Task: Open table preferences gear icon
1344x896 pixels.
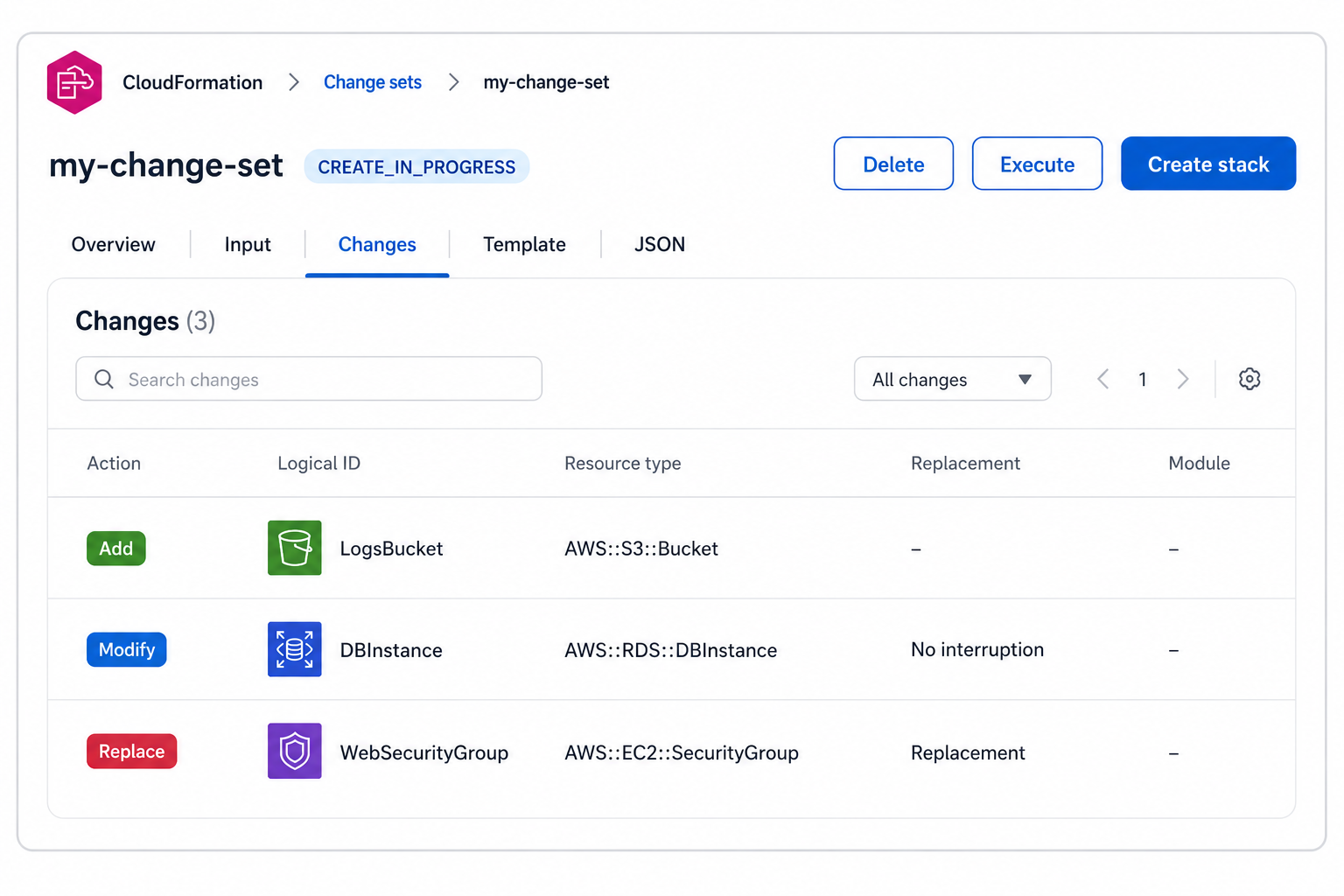Action: point(1249,379)
